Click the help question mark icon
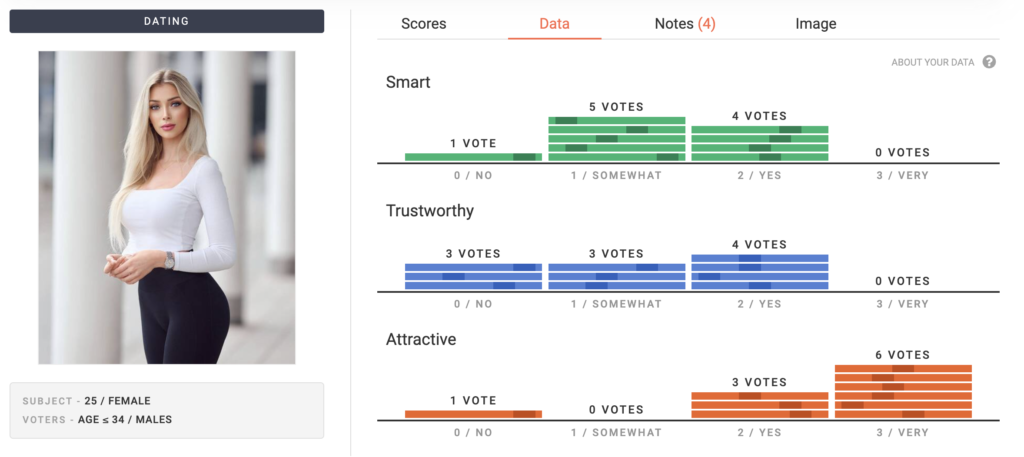Image resolution: width=1024 pixels, height=457 pixels. [989, 62]
